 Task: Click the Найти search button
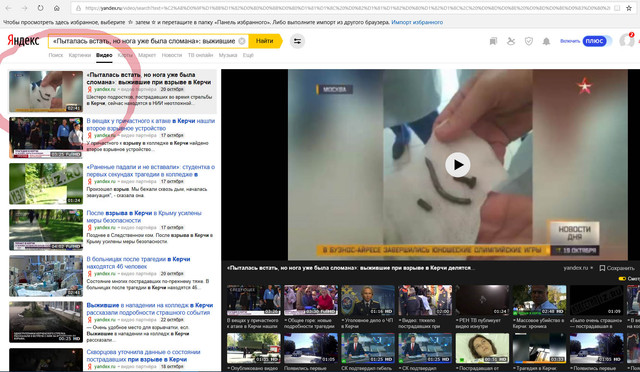(265, 41)
